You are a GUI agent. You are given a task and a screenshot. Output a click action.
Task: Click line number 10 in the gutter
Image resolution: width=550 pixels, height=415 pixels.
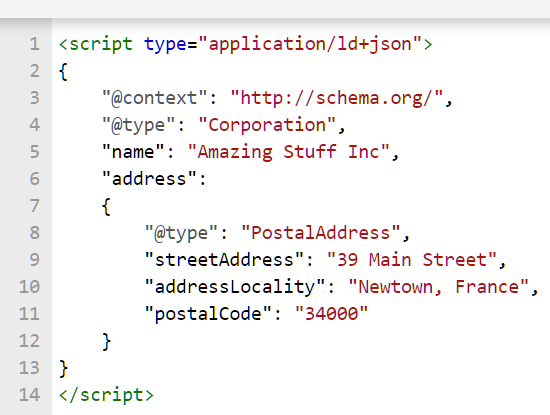tap(29, 287)
